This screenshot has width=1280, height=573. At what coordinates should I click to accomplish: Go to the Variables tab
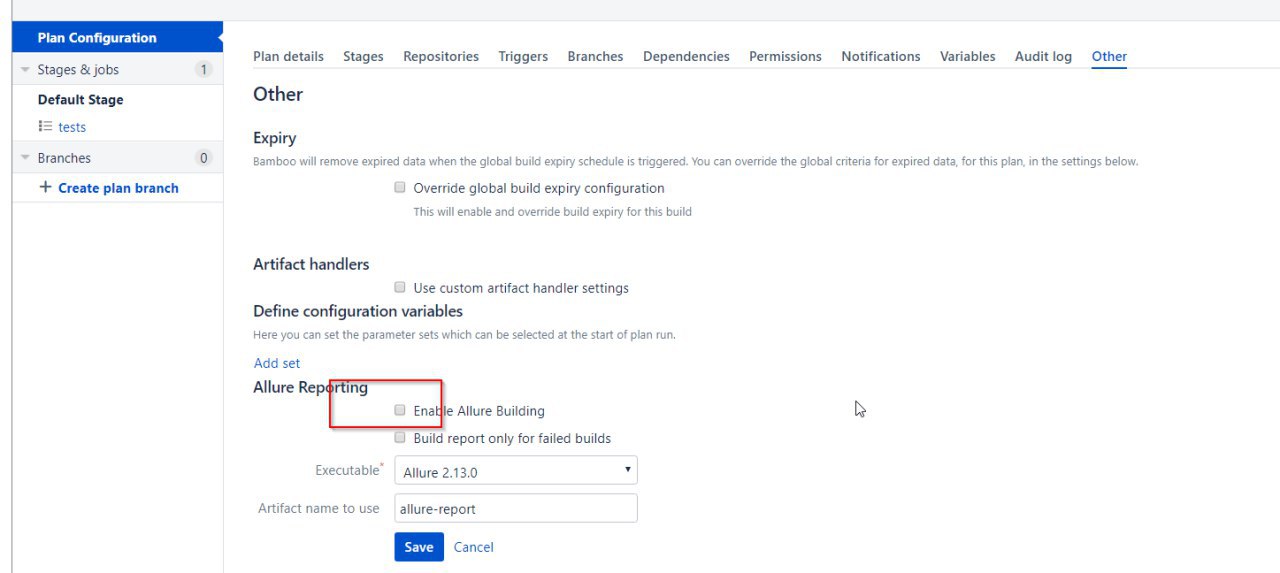click(967, 57)
